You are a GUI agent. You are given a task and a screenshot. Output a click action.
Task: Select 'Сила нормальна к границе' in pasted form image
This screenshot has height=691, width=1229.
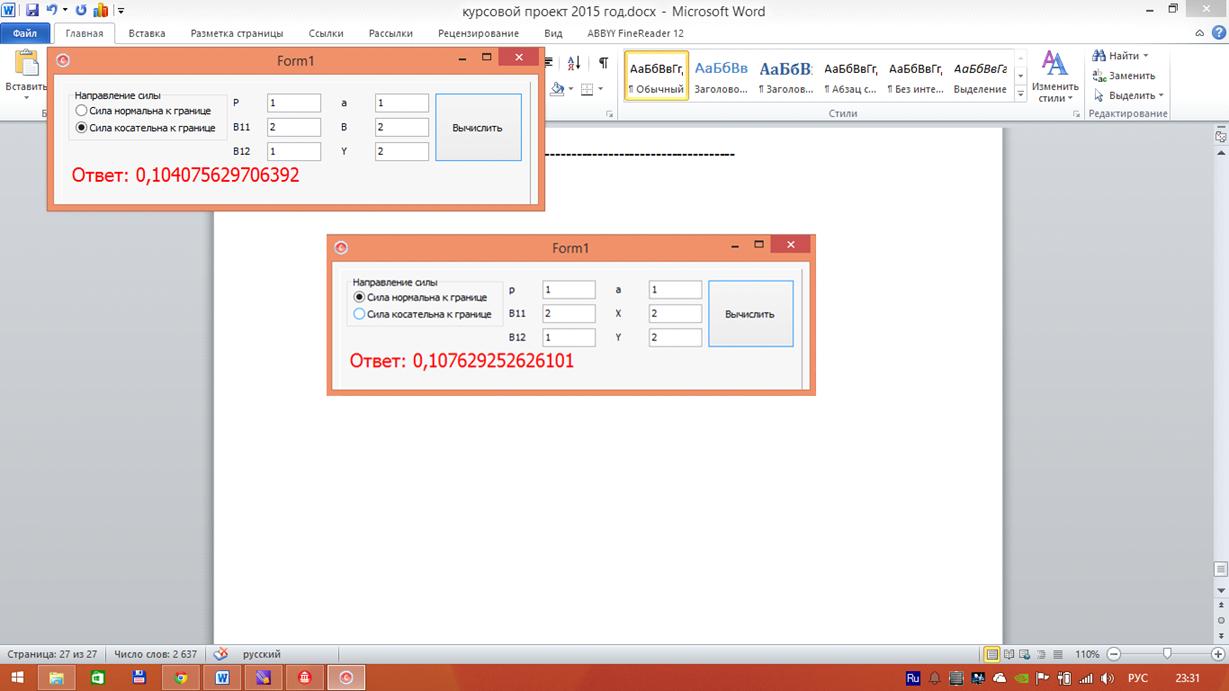click(360, 297)
